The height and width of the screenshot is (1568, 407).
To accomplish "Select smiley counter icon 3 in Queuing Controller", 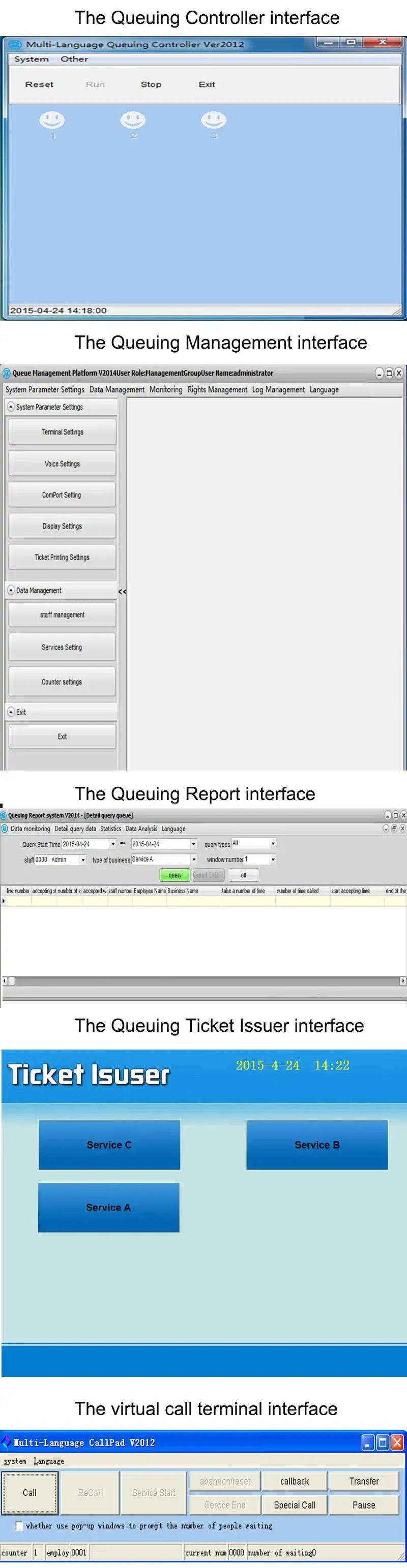I will click(x=214, y=120).
